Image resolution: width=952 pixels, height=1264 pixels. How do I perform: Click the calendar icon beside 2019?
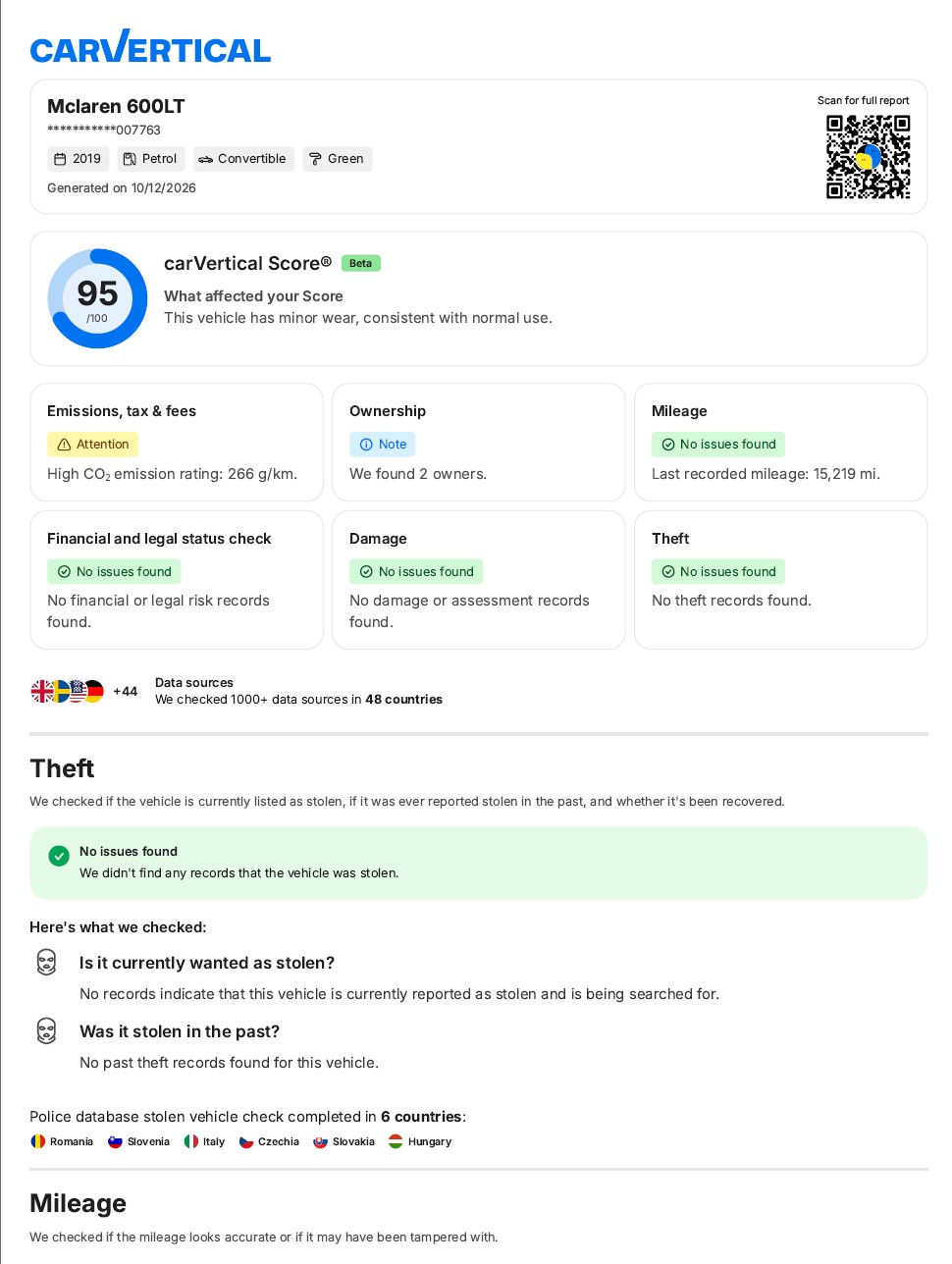60,159
